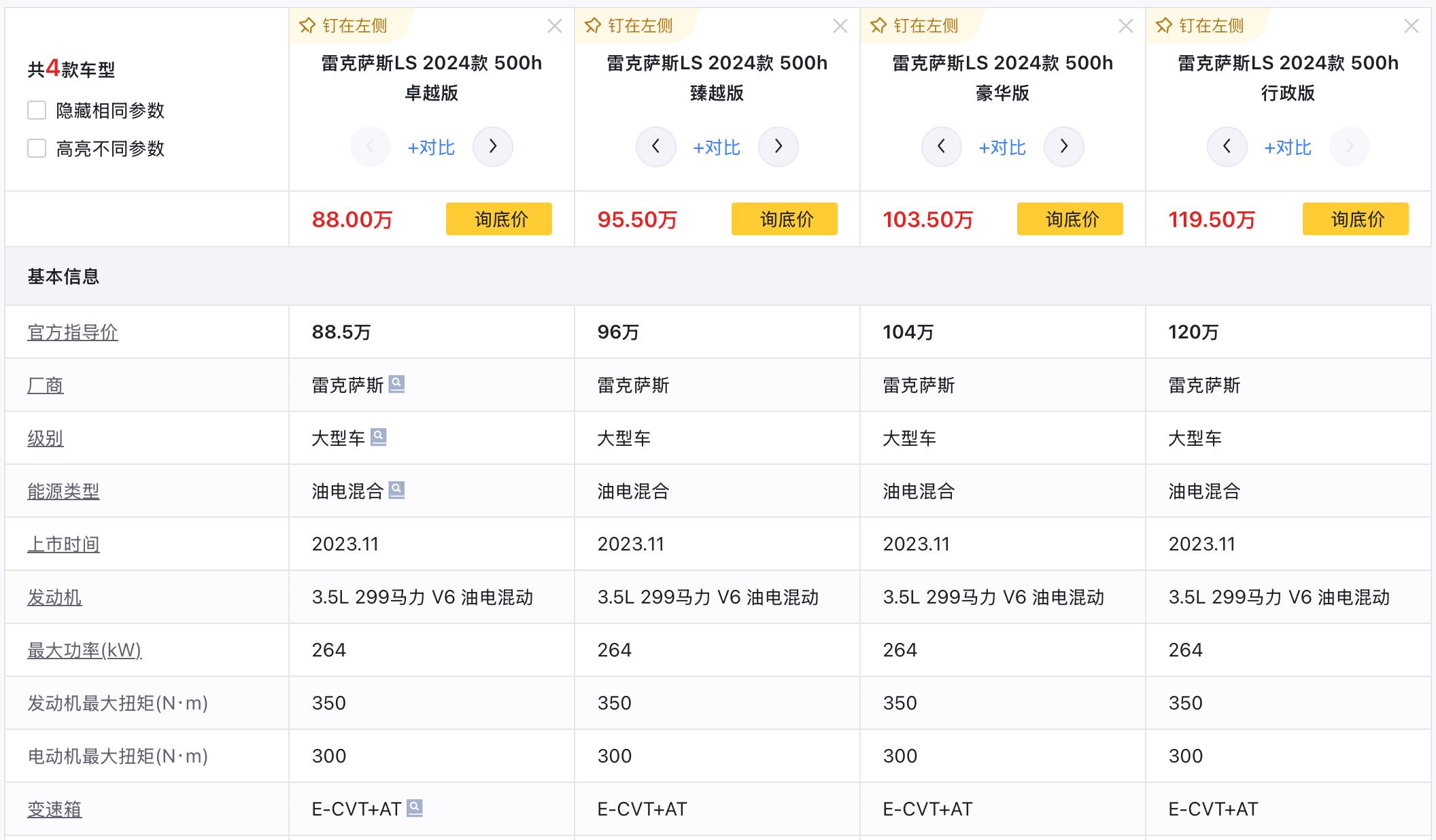Click magnifier icon beside 雷克萨斯 manufacturer
1436x840 pixels.
click(396, 385)
